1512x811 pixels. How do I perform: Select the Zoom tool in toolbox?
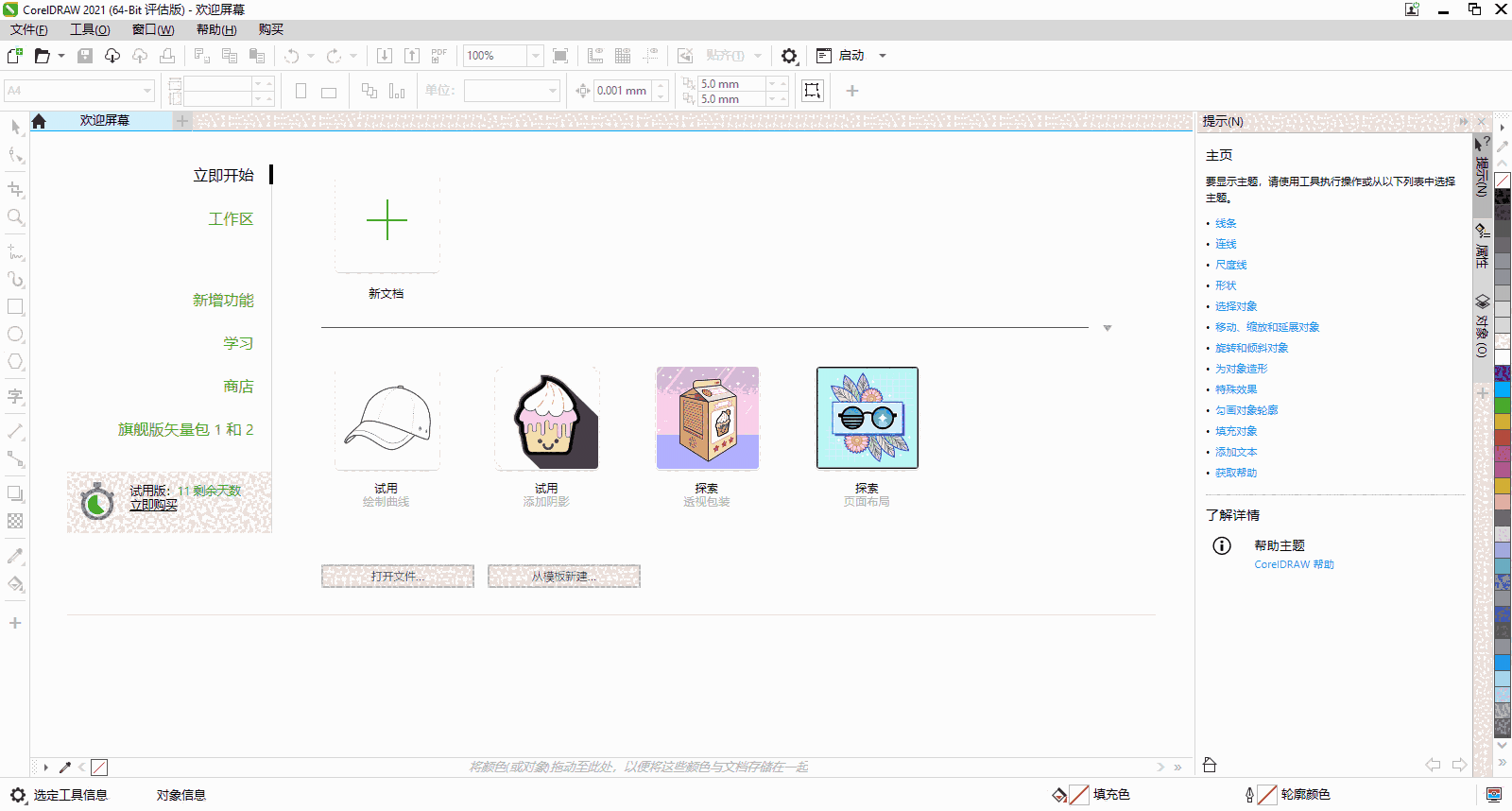coord(15,217)
